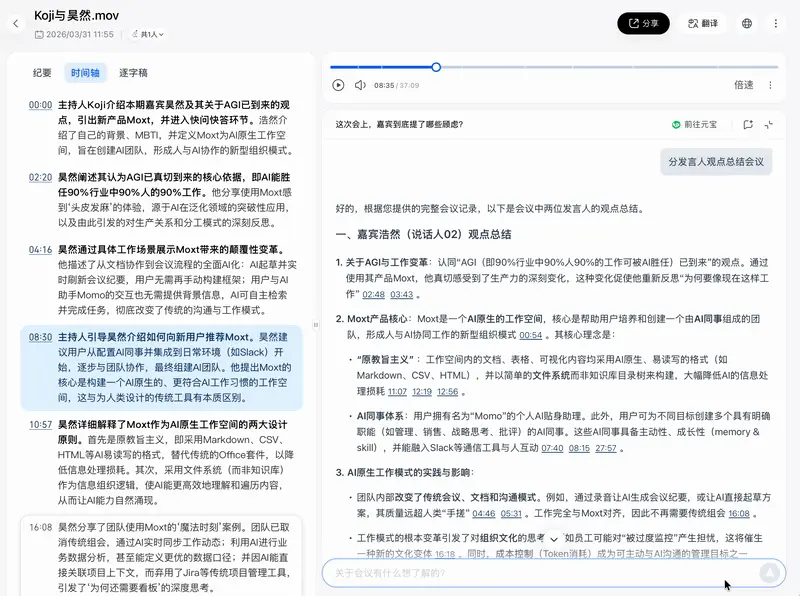Click the 翻译 translate button

(x=705, y=23)
